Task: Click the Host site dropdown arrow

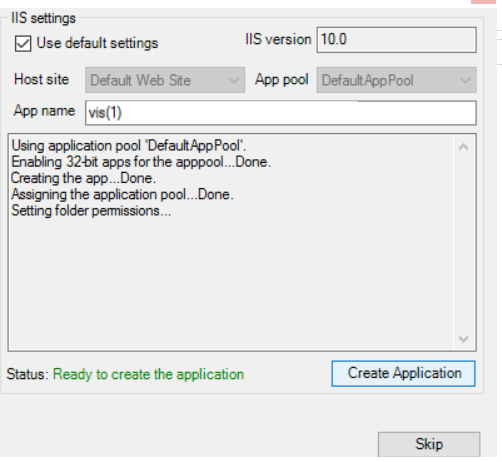Action: [x=234, y=80]
